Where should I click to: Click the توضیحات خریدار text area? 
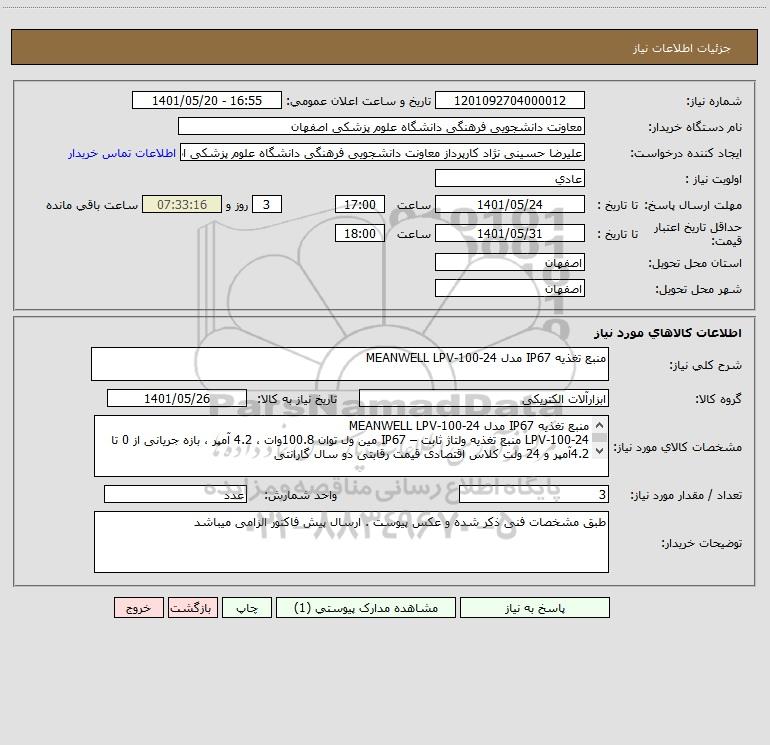351,542
